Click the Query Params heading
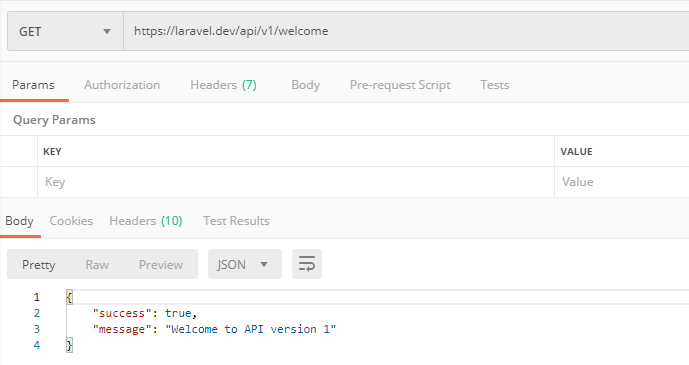 [54, 120]
